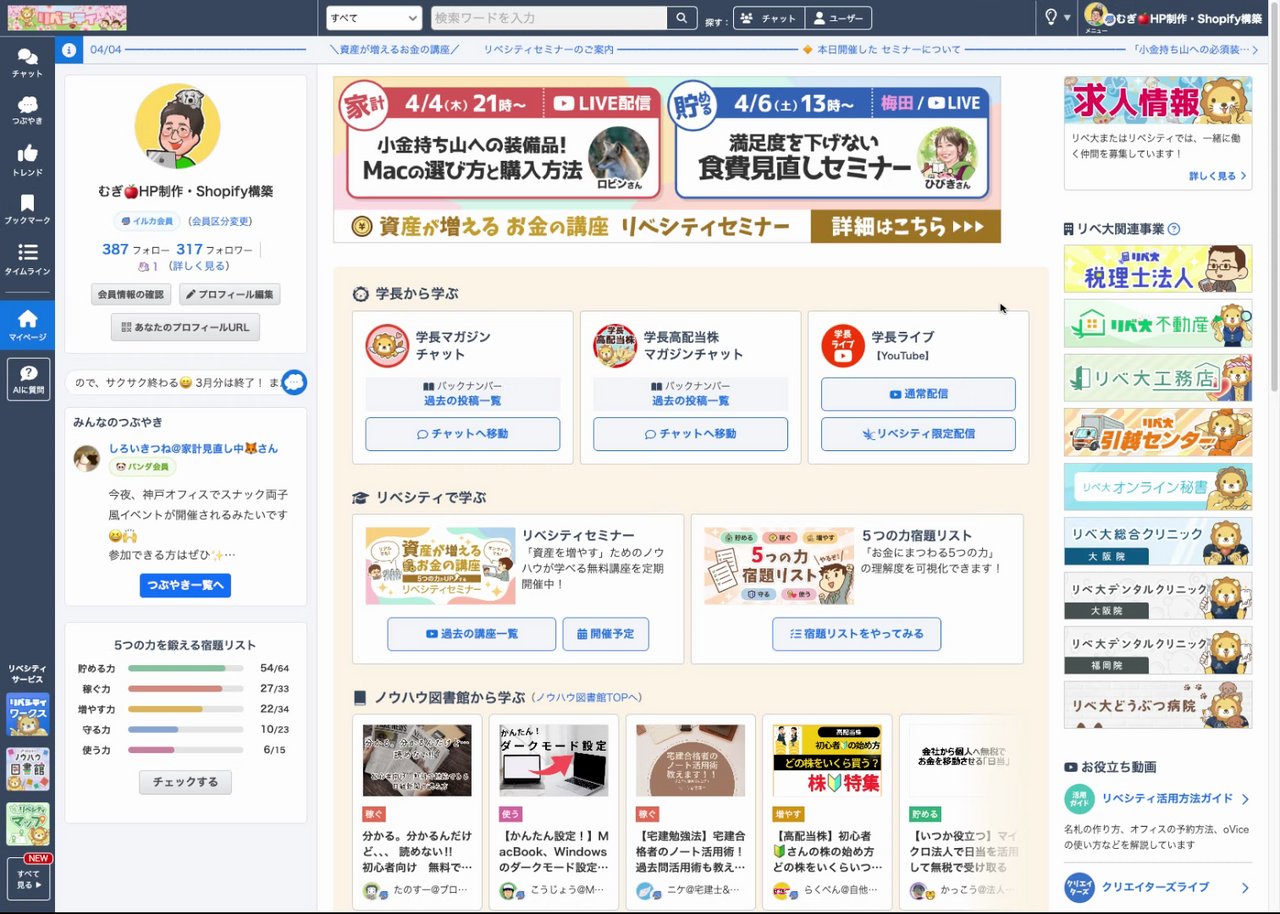Click the help icon next to リベ大関連事業

[1174, 229]
